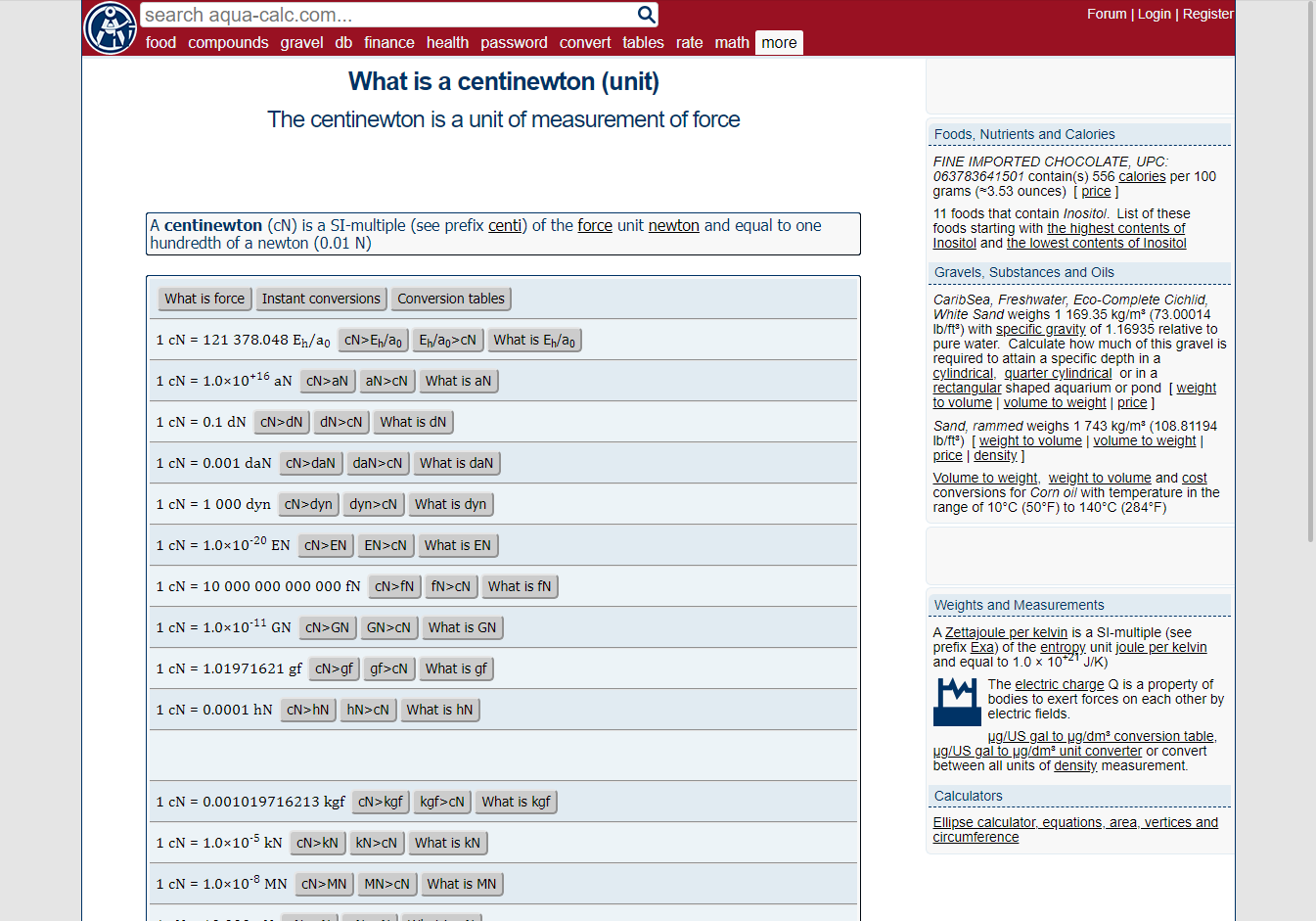Open the Sand density link
The height and width of the screenshot is (921, 1316).
pos(995,456)
